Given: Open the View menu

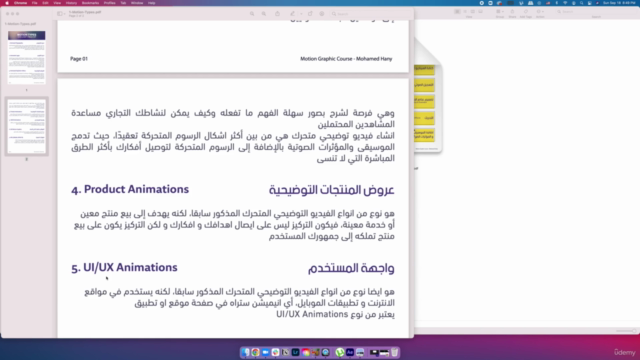Looking at the screenshot, I should click(57, 3).
